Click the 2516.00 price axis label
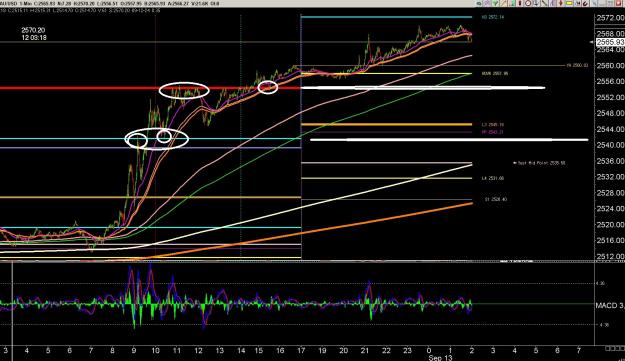Screen dimensions: 625x361 [610, 240]
